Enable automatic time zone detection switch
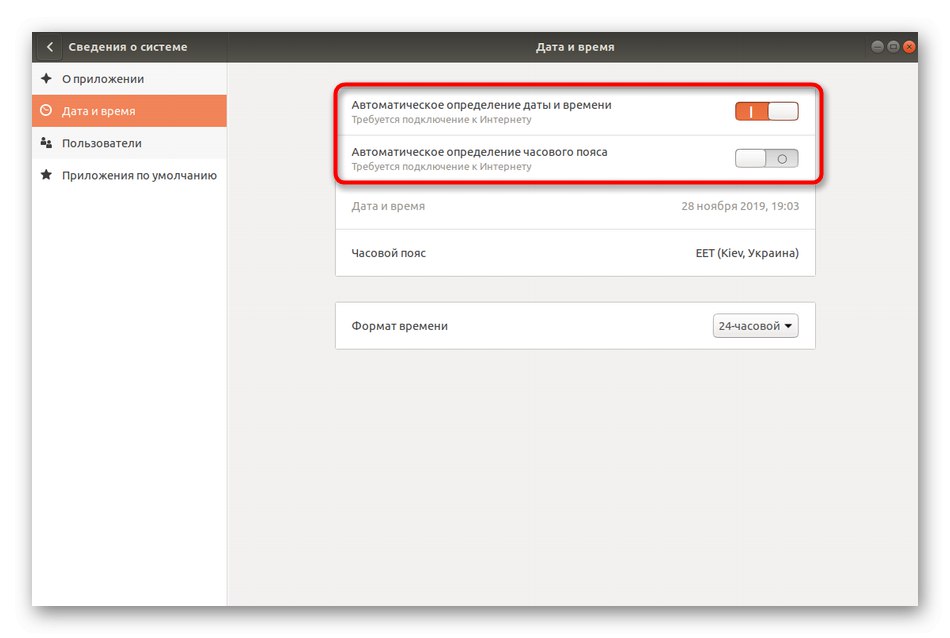 pos(766,159)
